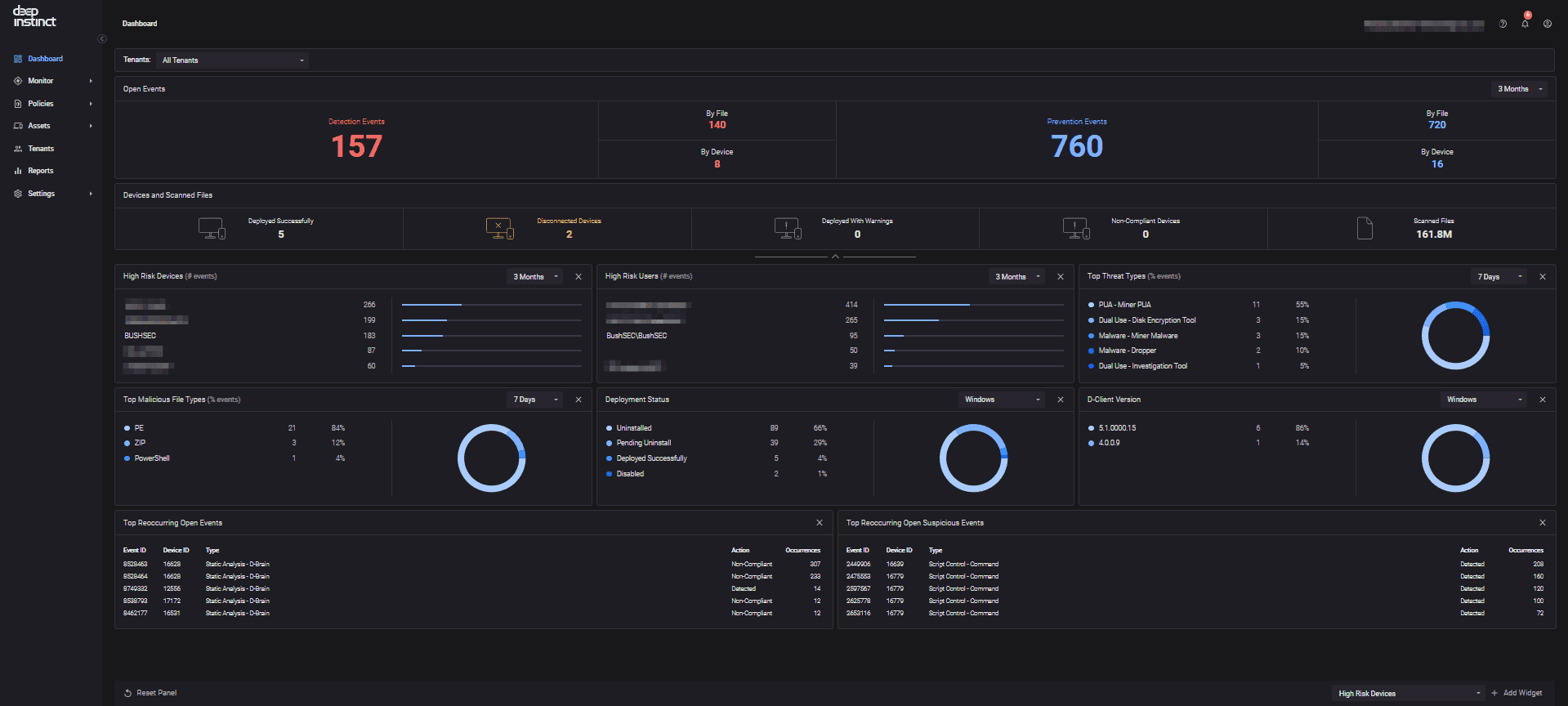
Task: Click the Add Widget button
Action: [1517, 693]
